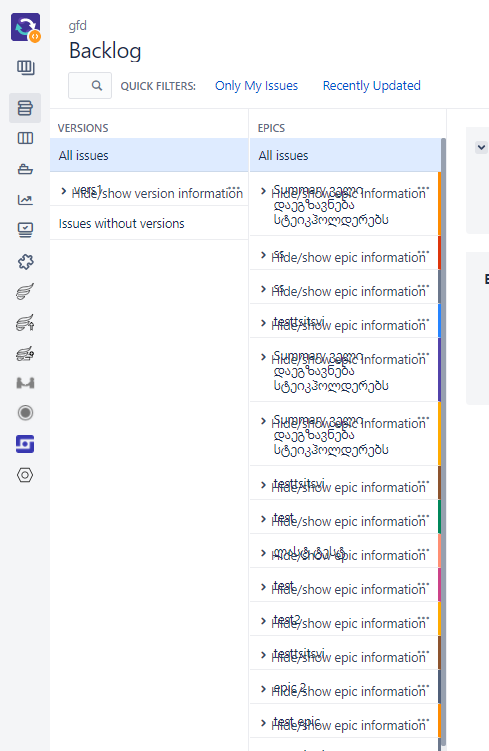This screenshot has height=751, width=489.
Task: Expand the Summary epic with purple bar
Action: coord(263,357)
